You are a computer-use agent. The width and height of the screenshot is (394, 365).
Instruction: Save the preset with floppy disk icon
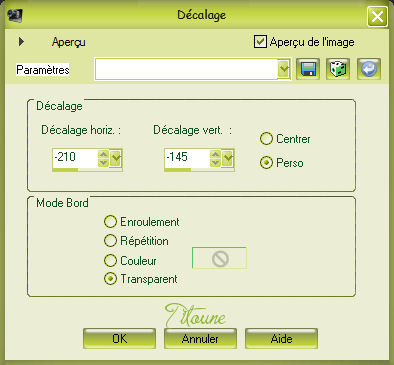pos(308,69)
